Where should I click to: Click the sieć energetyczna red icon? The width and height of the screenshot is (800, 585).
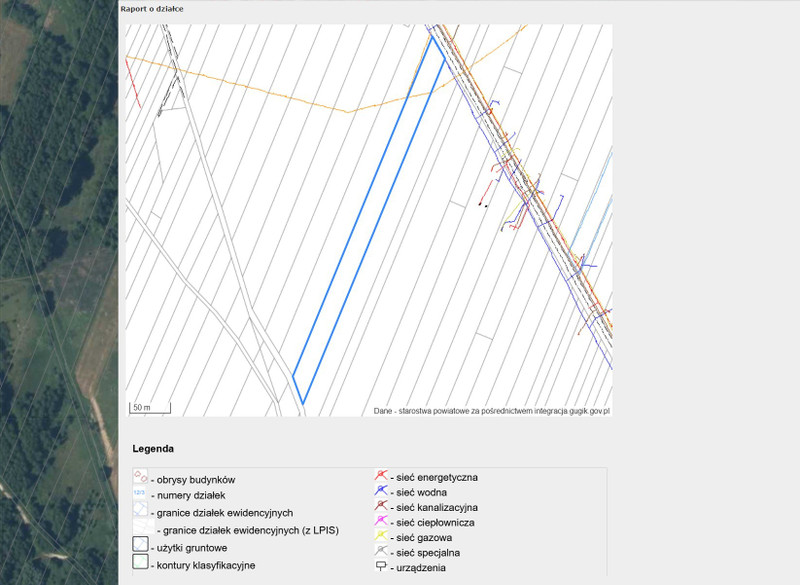click(380, 476)
